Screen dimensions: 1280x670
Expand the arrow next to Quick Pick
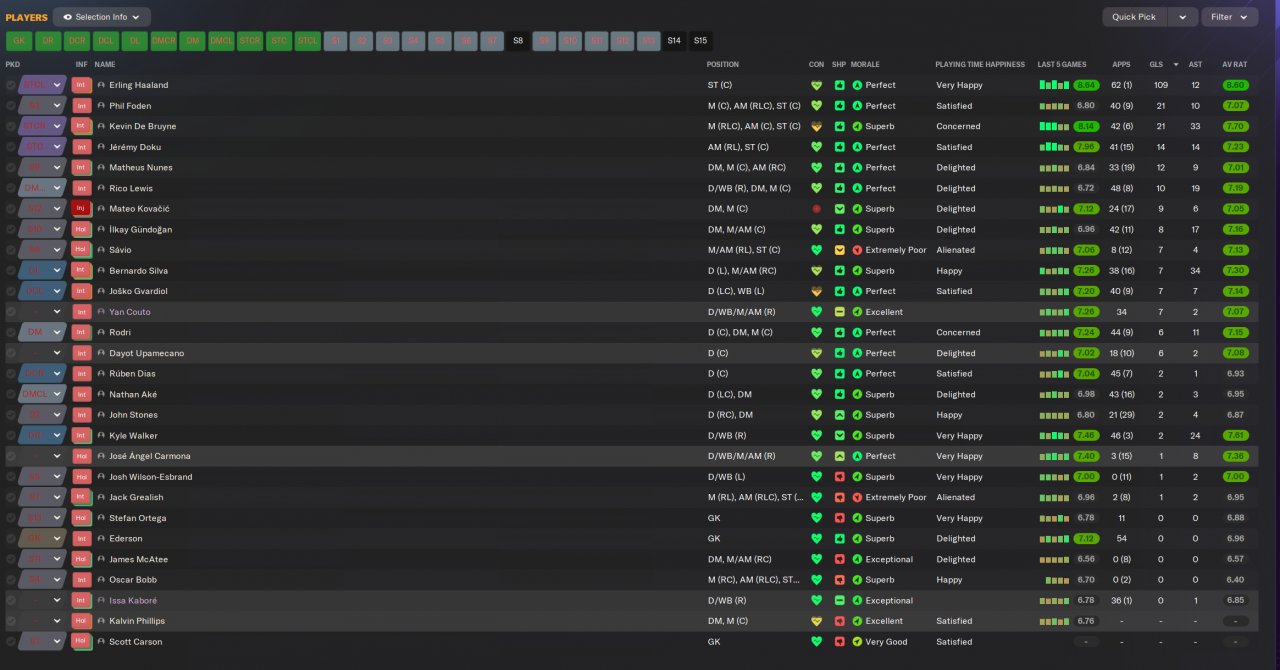[1183, 17]
